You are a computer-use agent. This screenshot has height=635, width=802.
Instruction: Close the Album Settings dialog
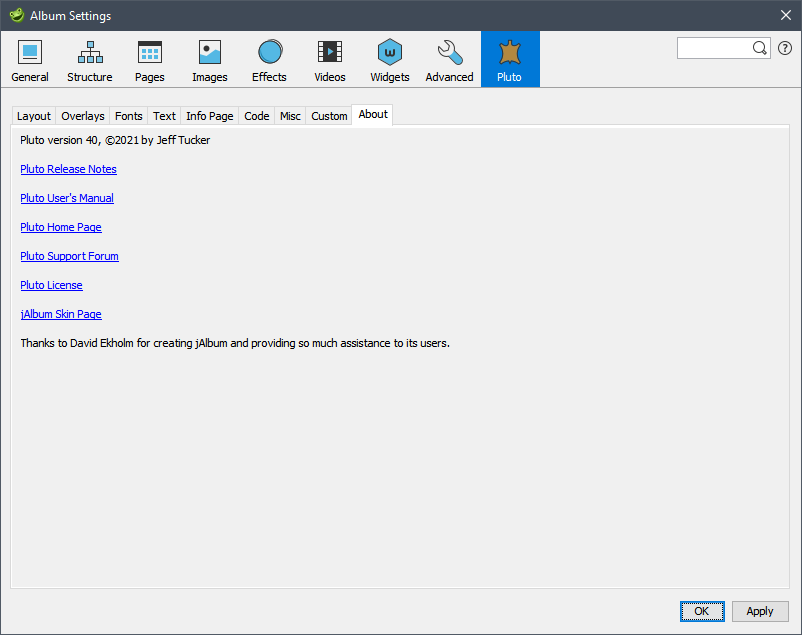[786, 15]
